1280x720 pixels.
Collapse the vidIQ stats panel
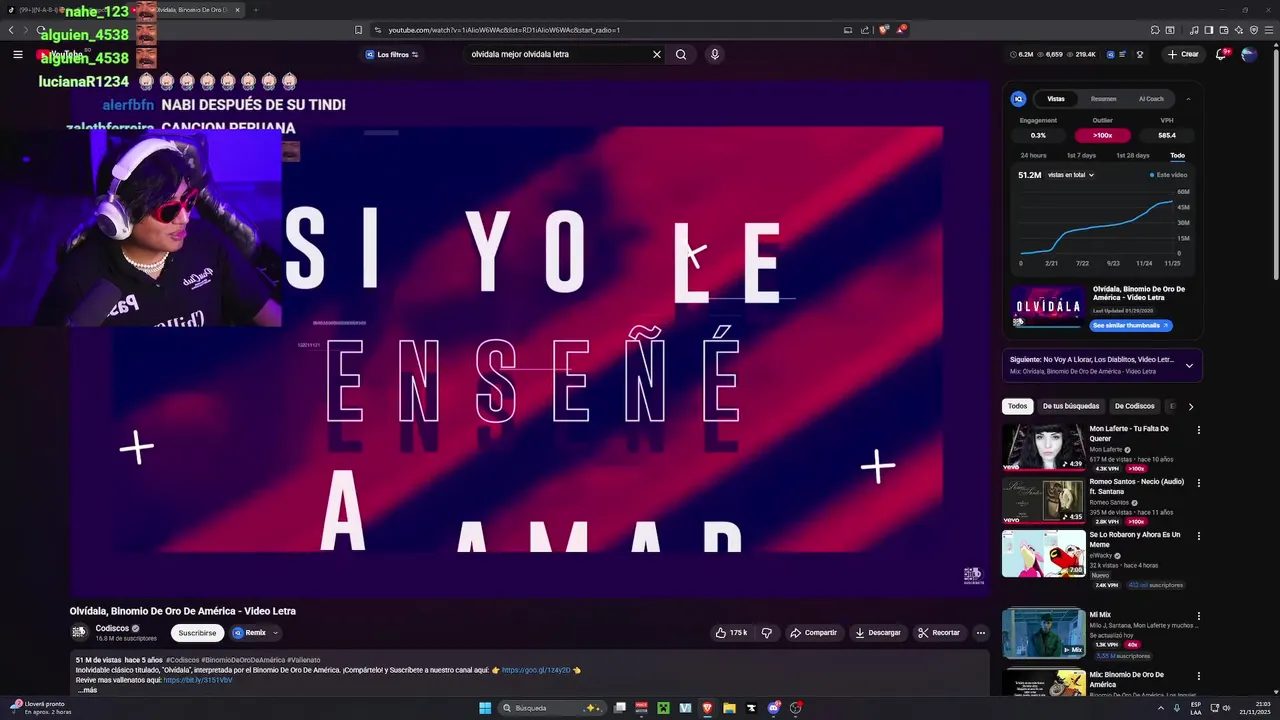(1188, 99)
